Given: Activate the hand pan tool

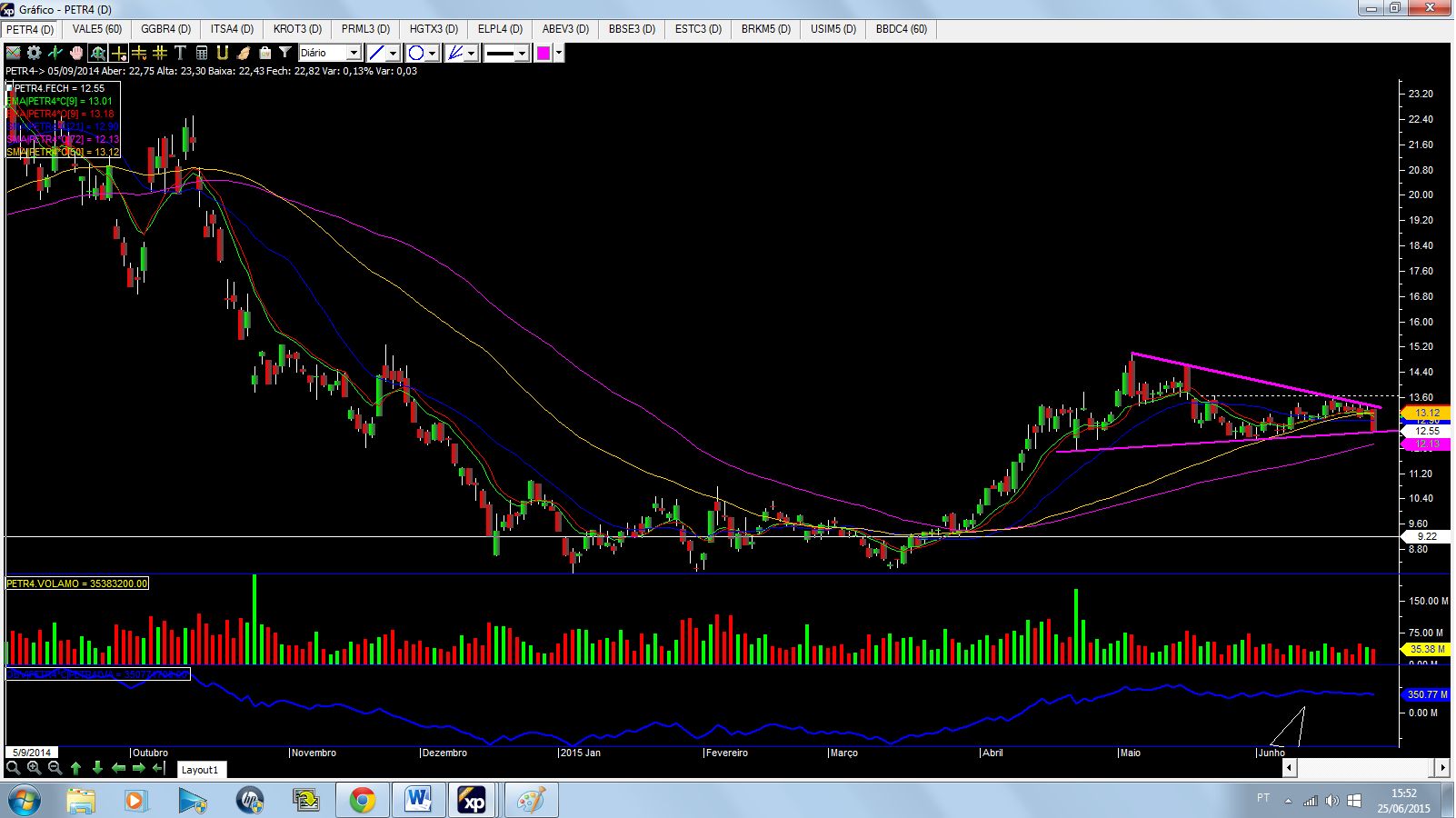Looking at the screenshot, I should (x=76, y=53).
